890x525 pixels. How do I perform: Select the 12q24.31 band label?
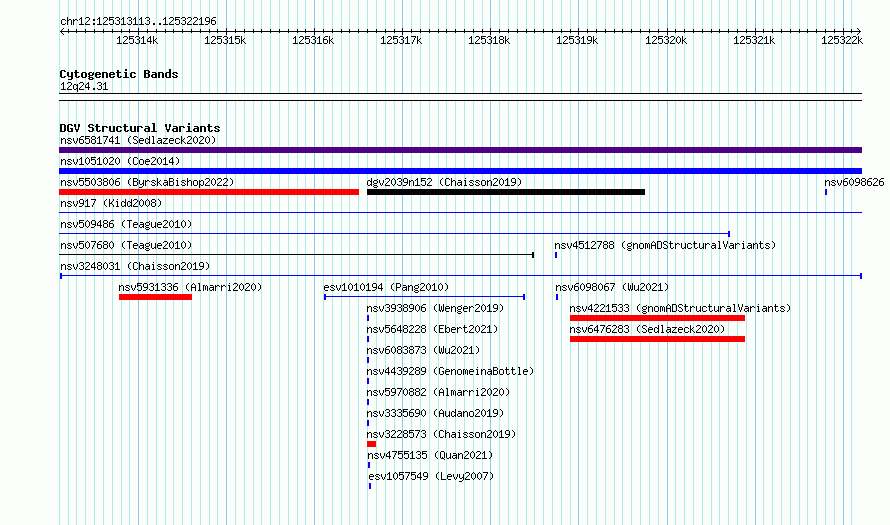coord(84,86)
